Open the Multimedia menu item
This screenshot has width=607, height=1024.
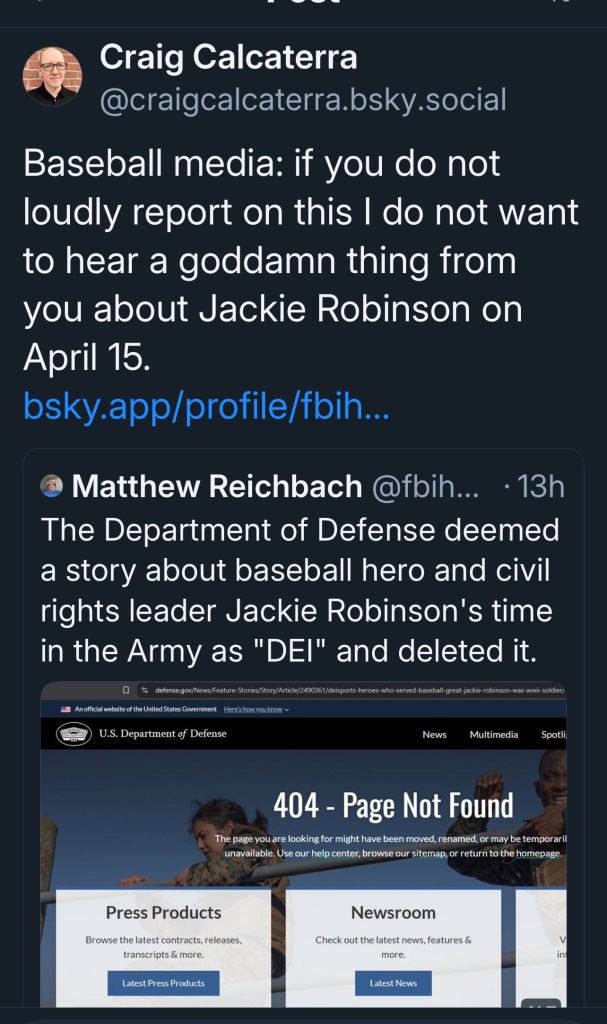coord(494,735)
